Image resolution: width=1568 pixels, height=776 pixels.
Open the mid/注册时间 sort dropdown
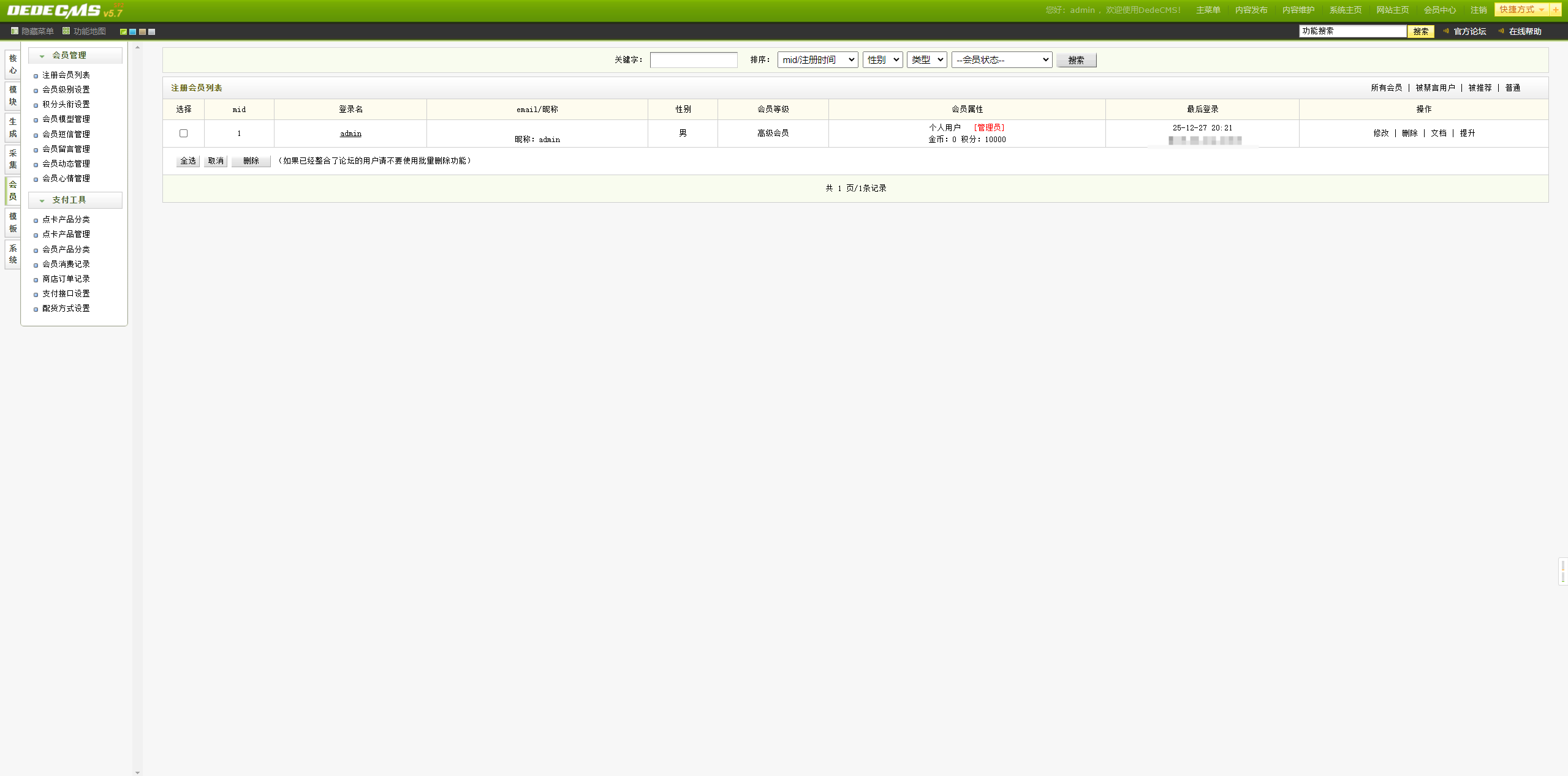pos(817,60)
